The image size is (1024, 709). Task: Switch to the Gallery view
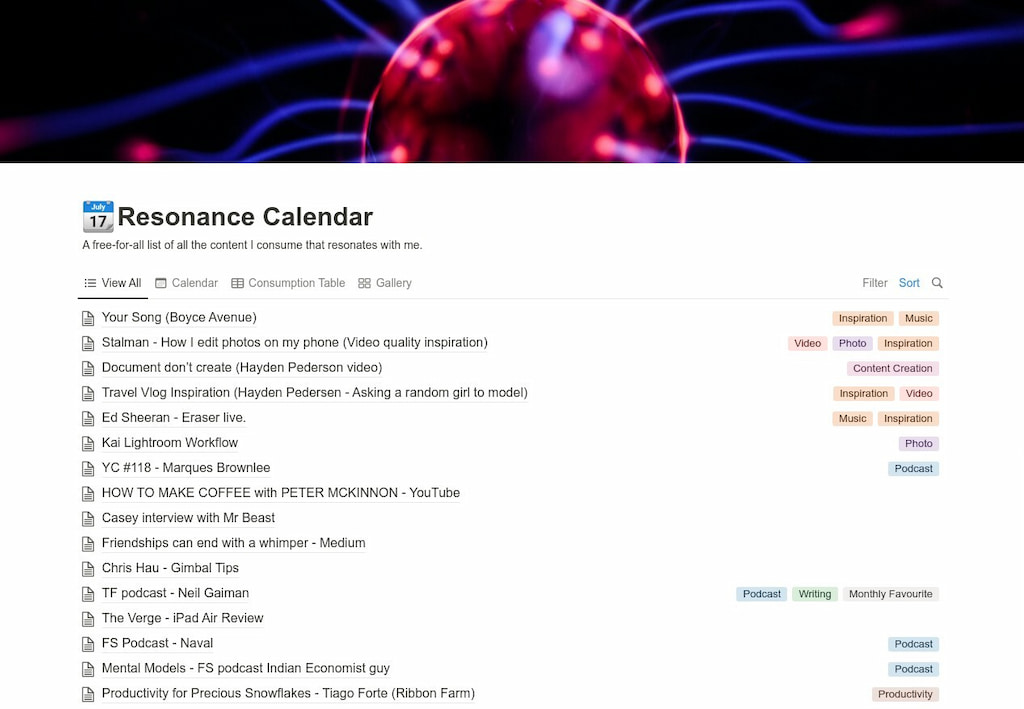392,283
